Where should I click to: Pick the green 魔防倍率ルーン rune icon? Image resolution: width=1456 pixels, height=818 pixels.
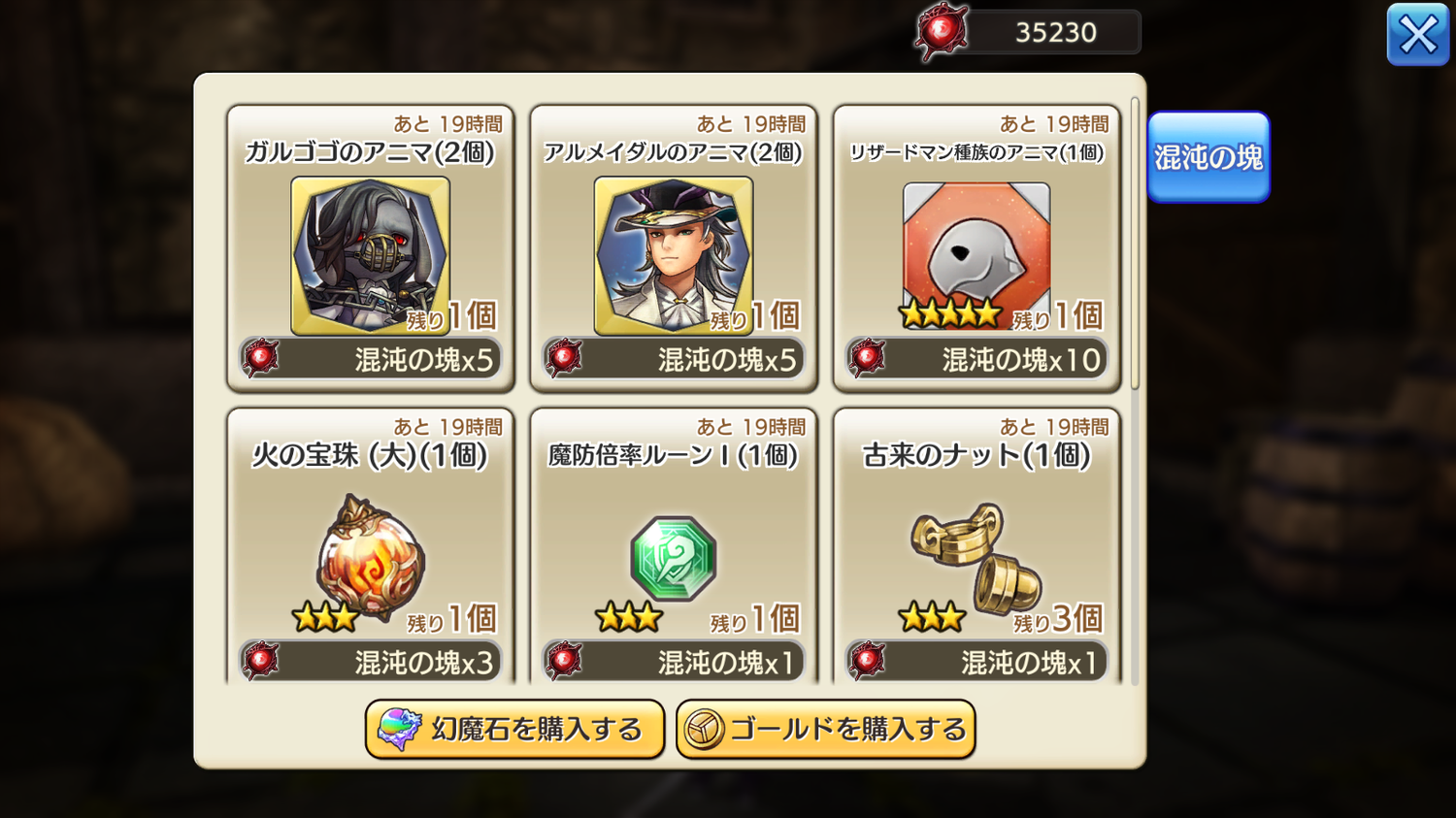[674, 559]
